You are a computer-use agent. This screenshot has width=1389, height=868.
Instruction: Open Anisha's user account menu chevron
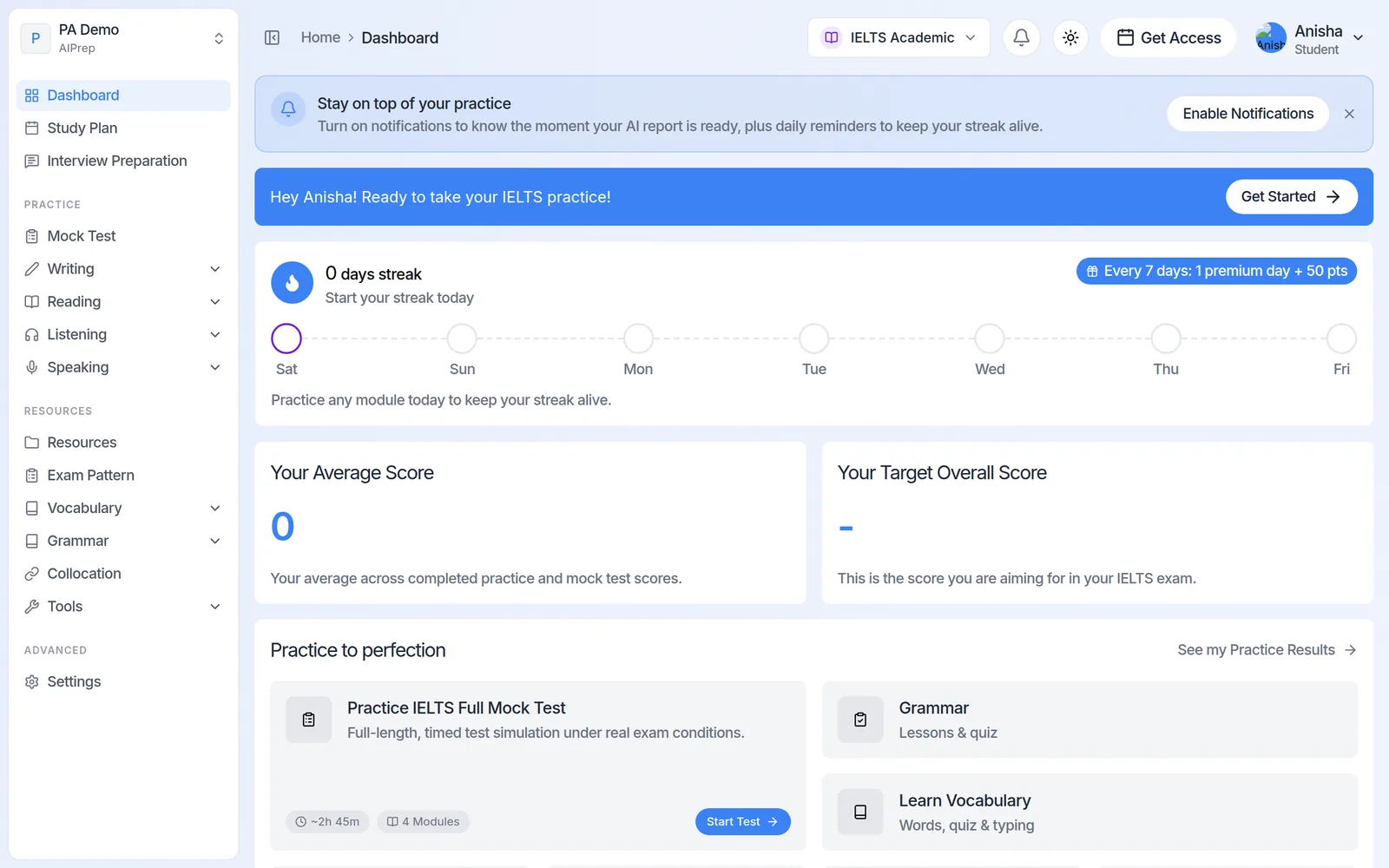(1359, 38)
